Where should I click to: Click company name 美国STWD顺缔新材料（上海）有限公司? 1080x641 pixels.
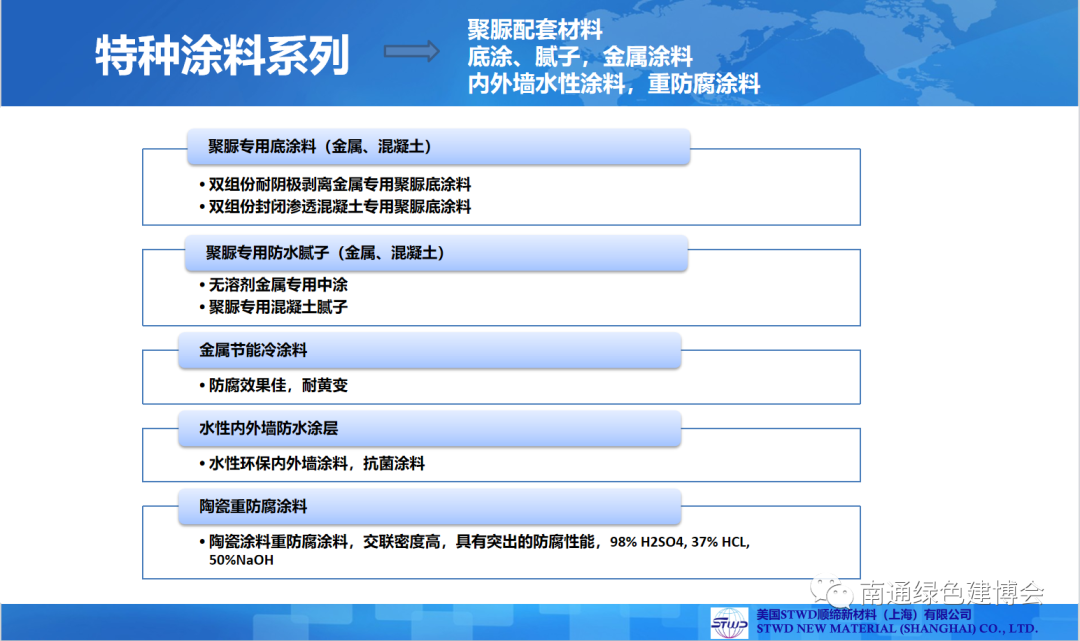click(x=864, y=614)
